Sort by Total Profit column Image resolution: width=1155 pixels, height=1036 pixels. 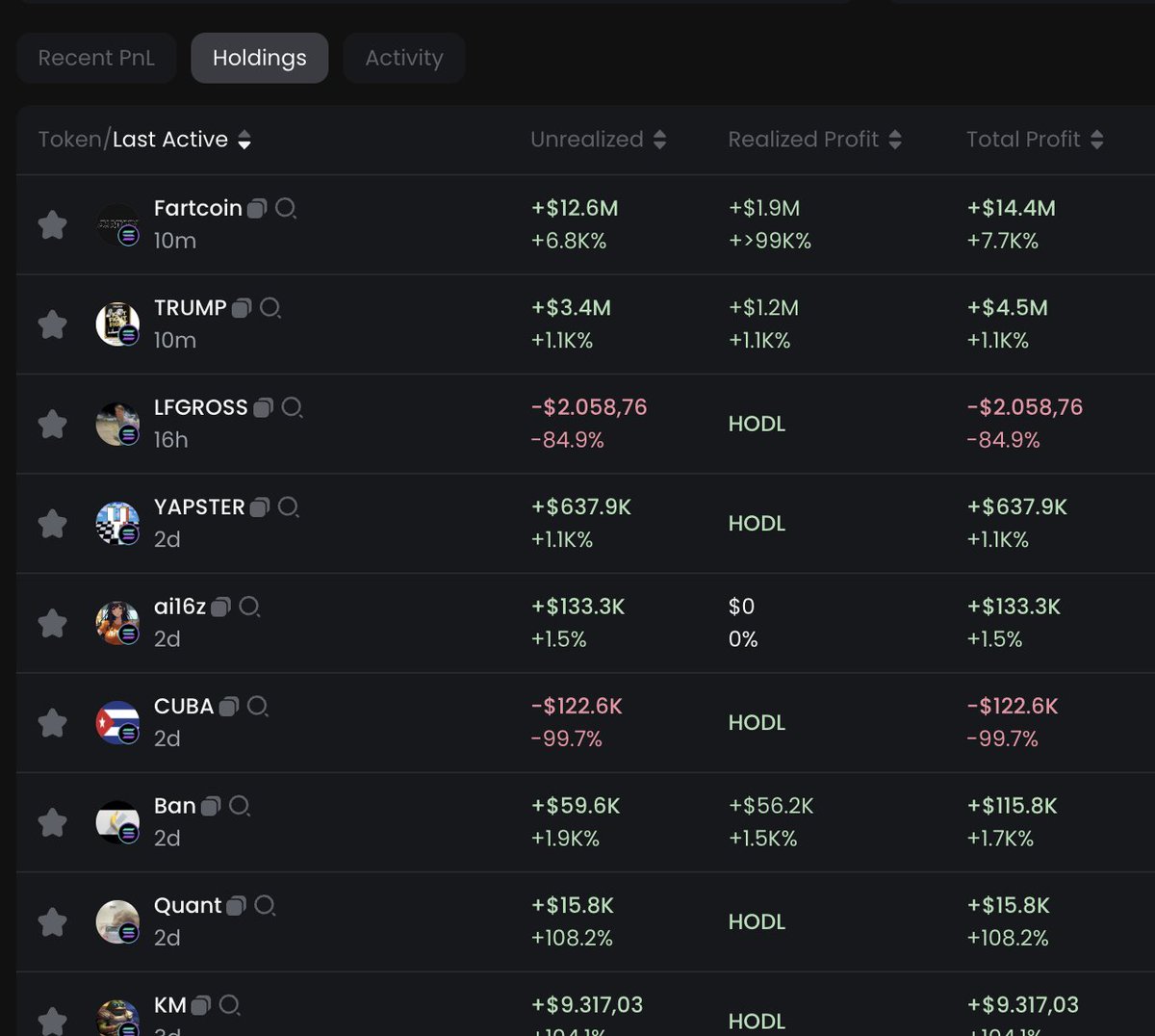[x=1035, y=140]
